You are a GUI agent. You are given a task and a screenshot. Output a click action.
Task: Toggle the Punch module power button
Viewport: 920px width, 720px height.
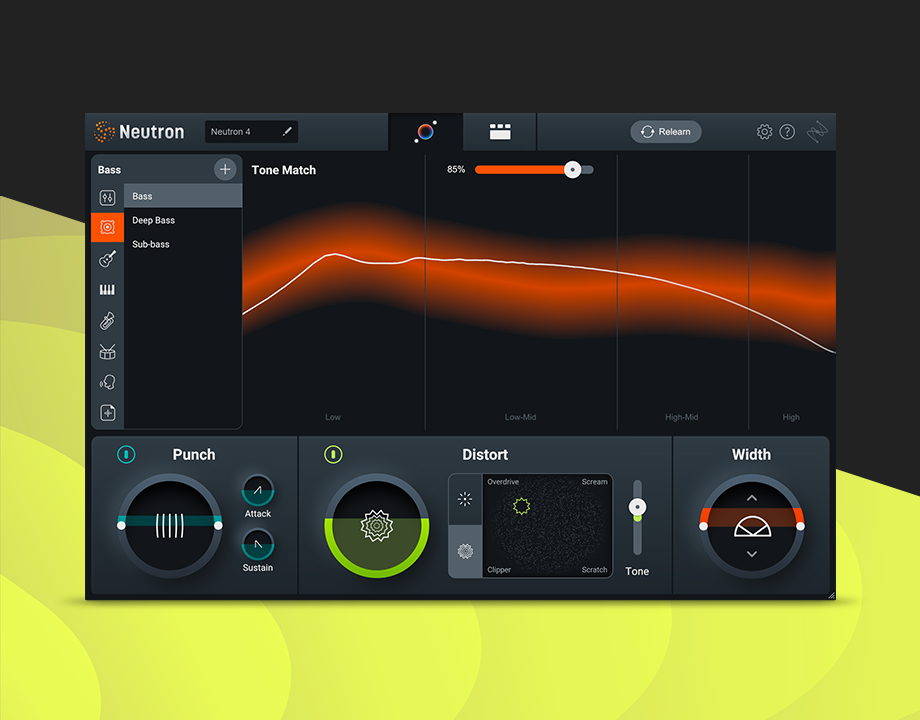126,454
